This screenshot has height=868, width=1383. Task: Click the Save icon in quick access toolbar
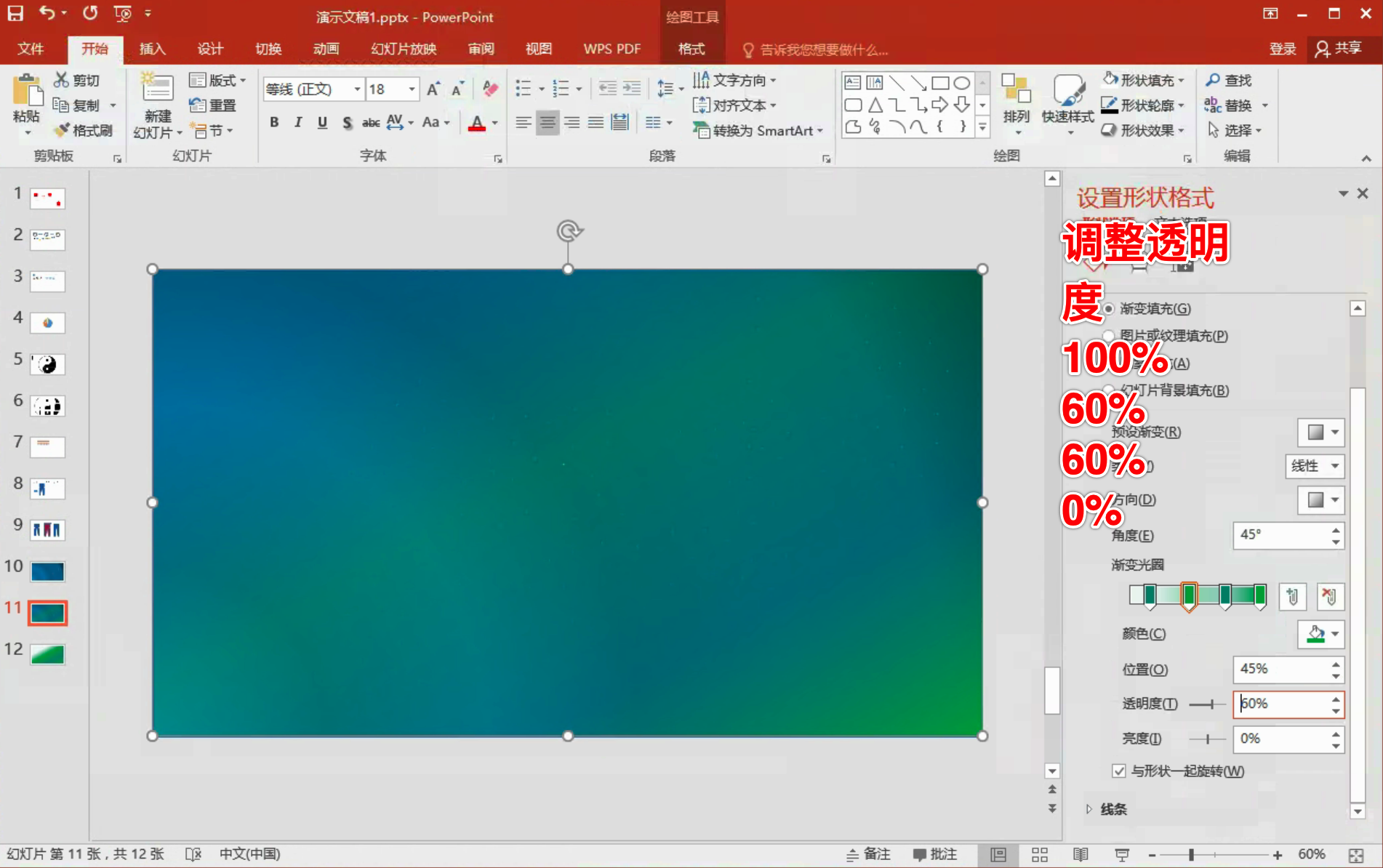(x=15, y=13)
